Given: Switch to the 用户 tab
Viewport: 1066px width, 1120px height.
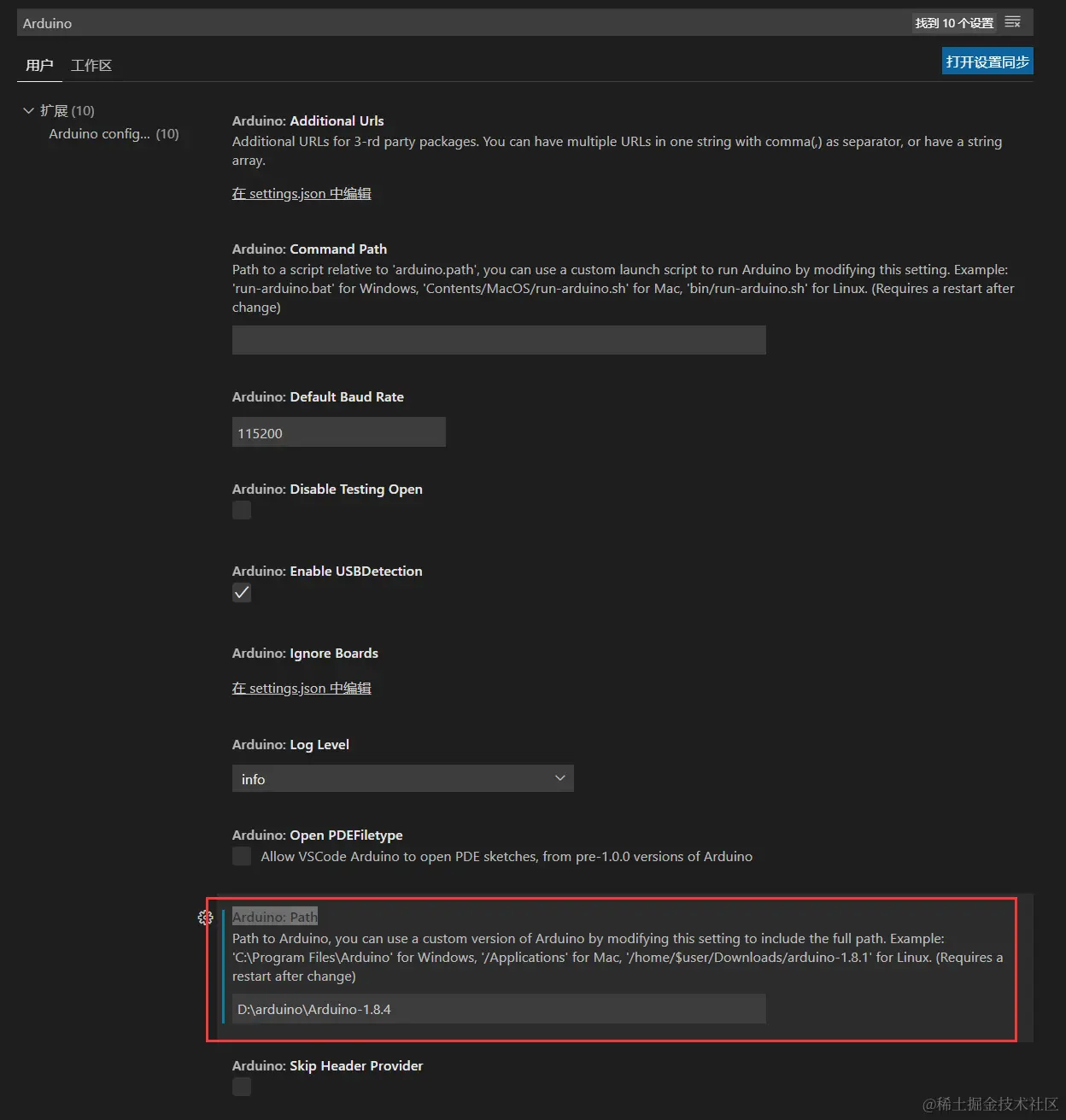Looking at the screenshot, I should point(39,65).
